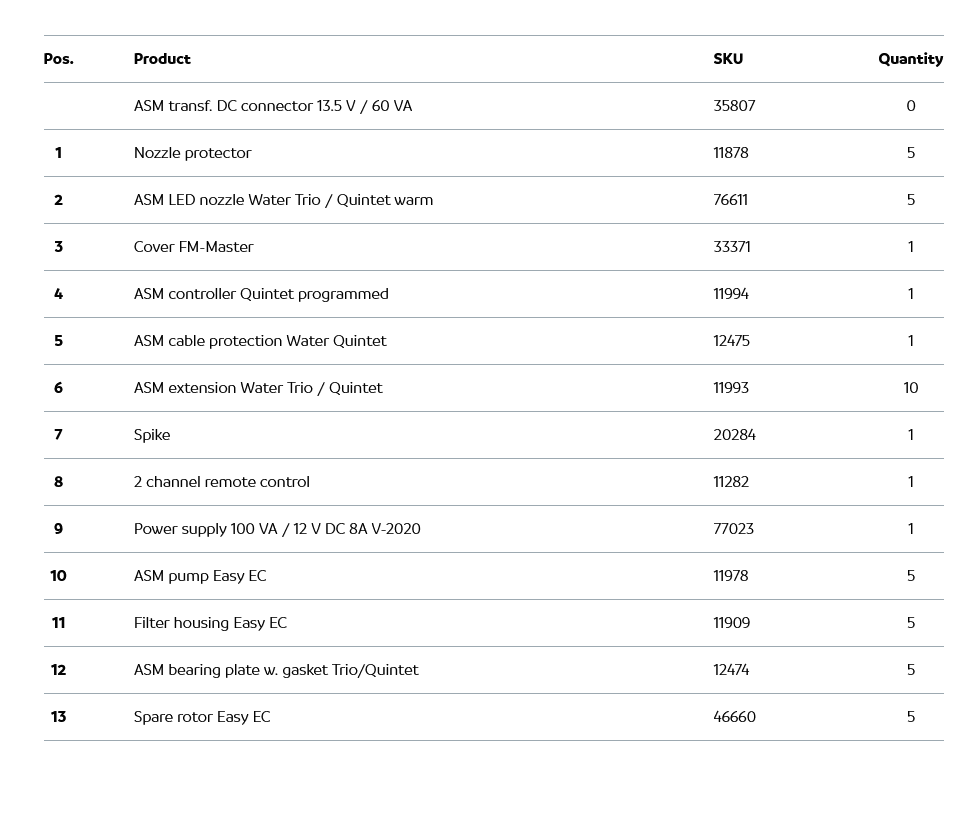This screenshot has width=970, height=814.
Task: Click the Quantity column header
Action: [x=910, y=59]
